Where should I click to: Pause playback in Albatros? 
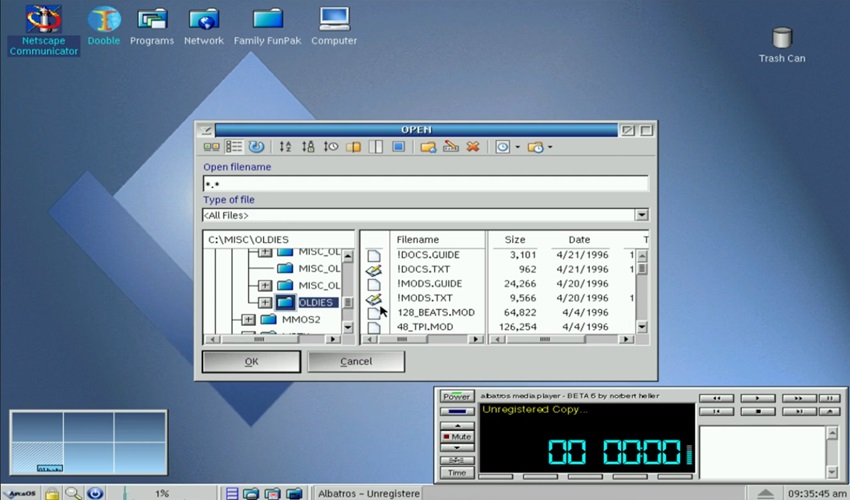829,399
